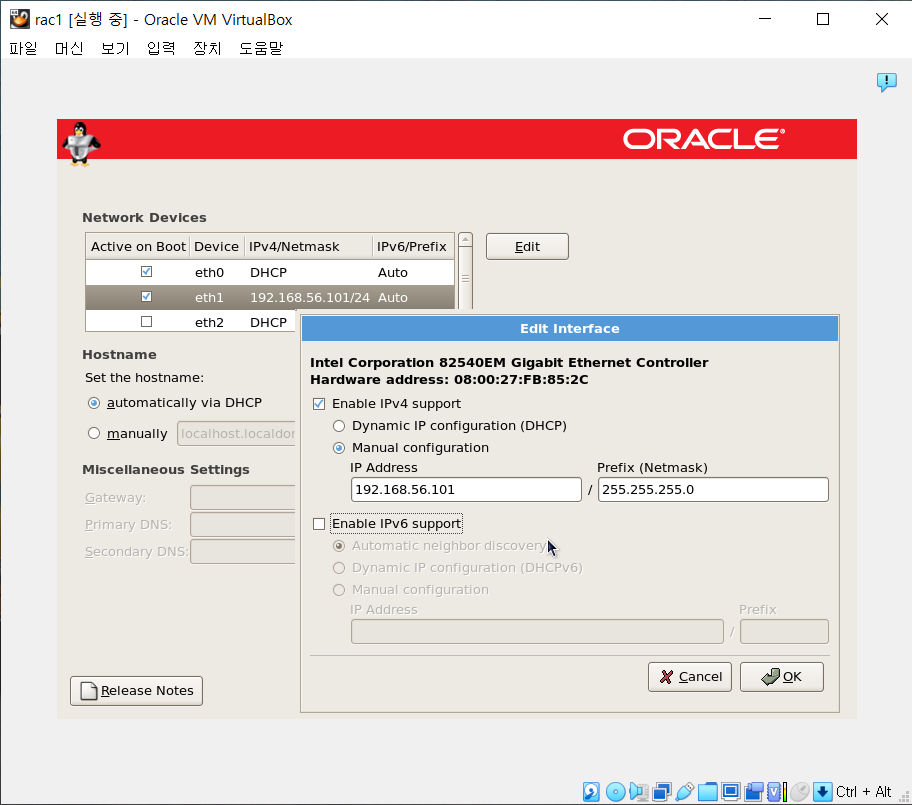Open the 파일 menu

point(23,48)
